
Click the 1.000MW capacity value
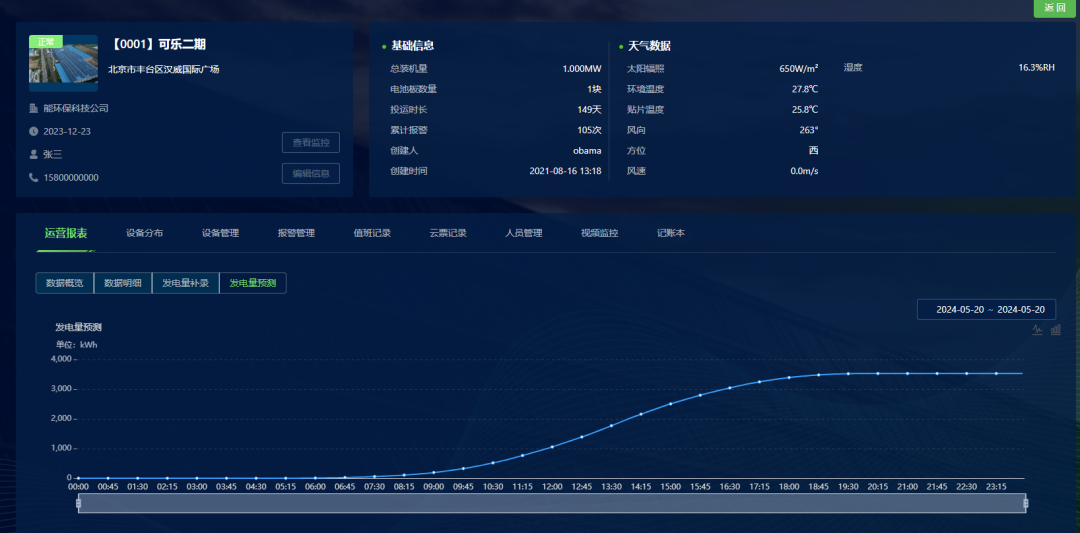(582, 69)
